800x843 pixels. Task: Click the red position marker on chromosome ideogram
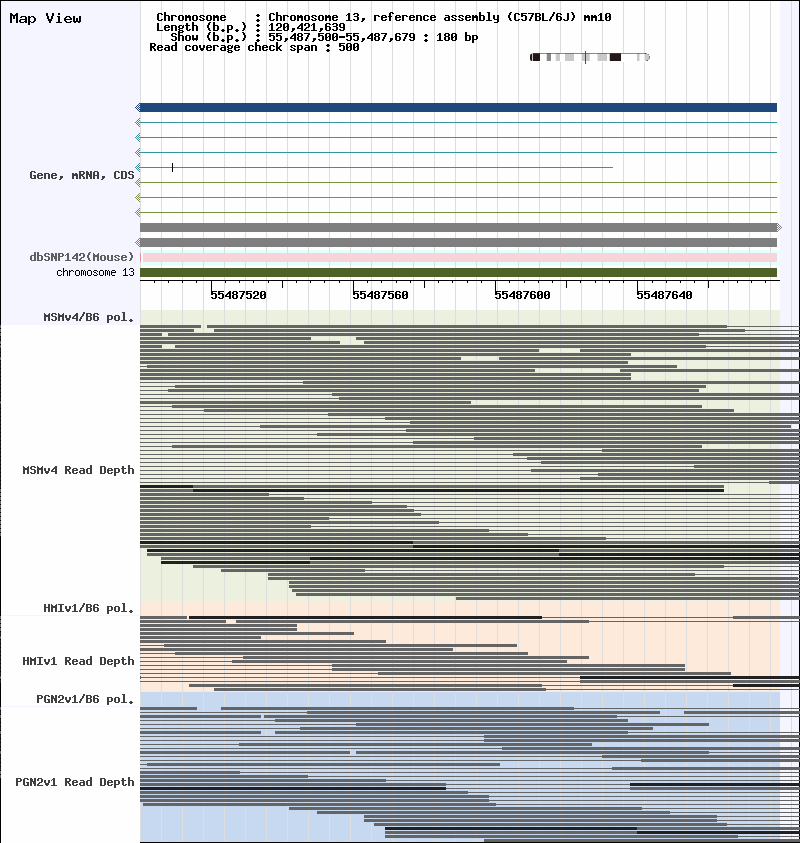click(x=585, y=58)
